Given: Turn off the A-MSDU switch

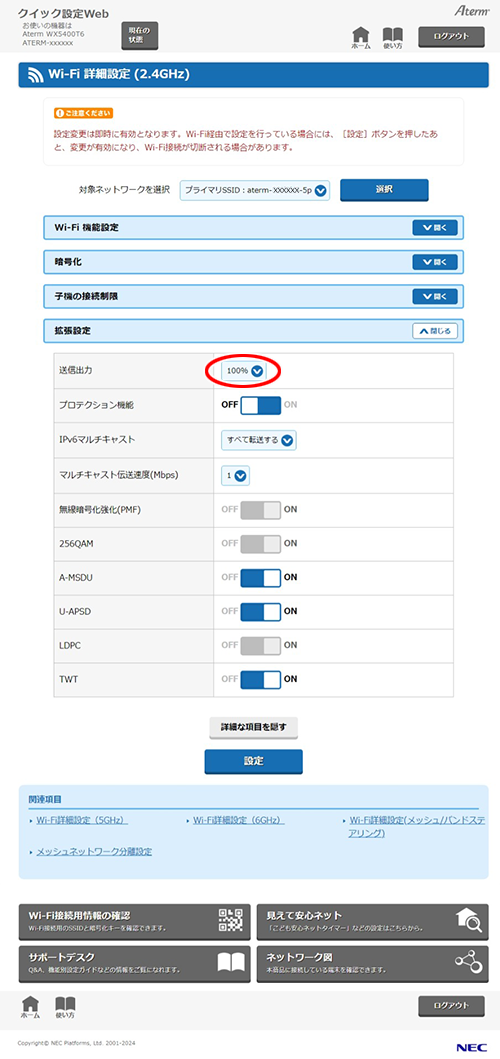Looking at the screenshot, I should click(x=260, y=577).
